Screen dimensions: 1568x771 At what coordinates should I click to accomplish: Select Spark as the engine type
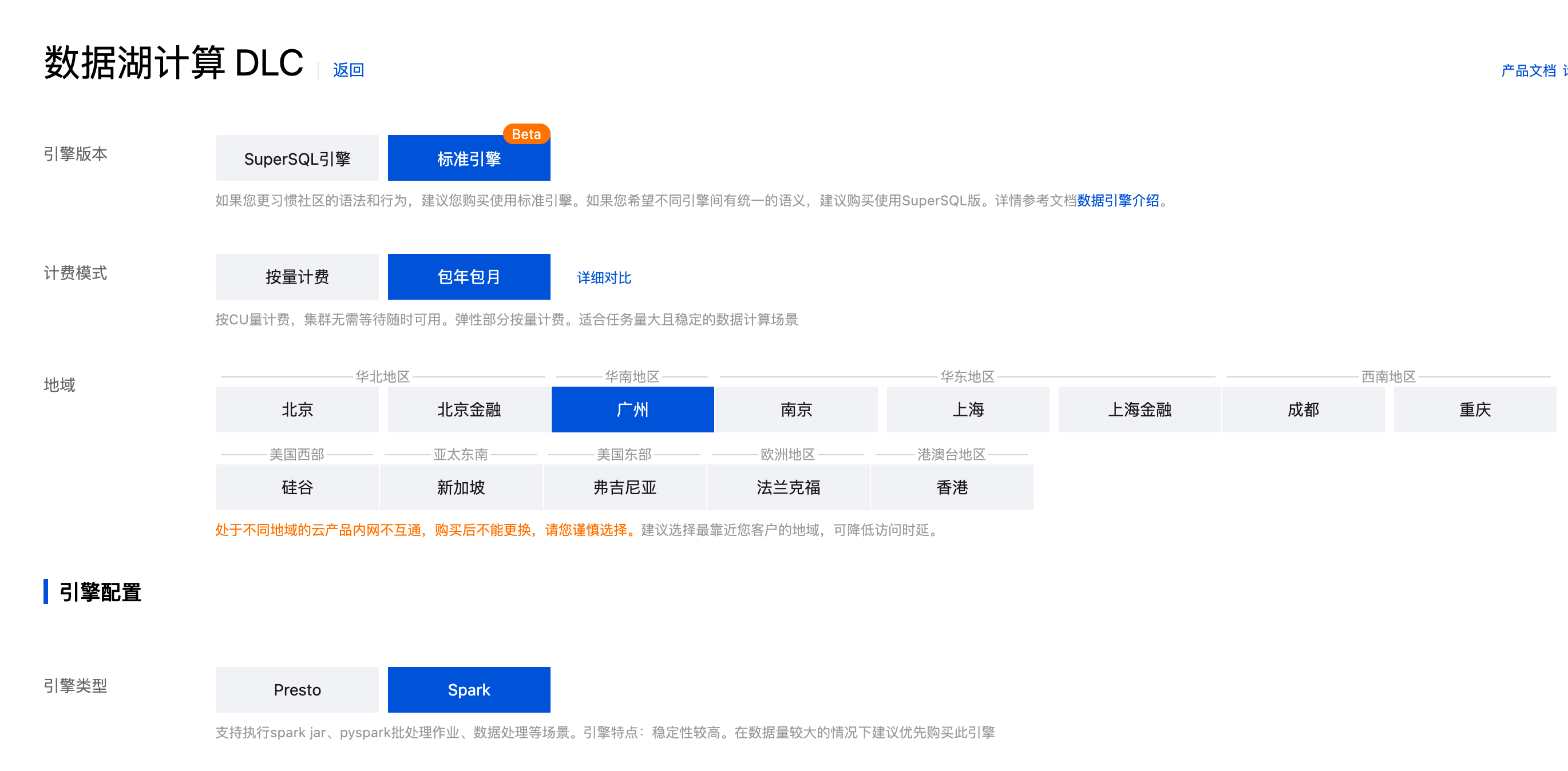click(x=469, y=689)
